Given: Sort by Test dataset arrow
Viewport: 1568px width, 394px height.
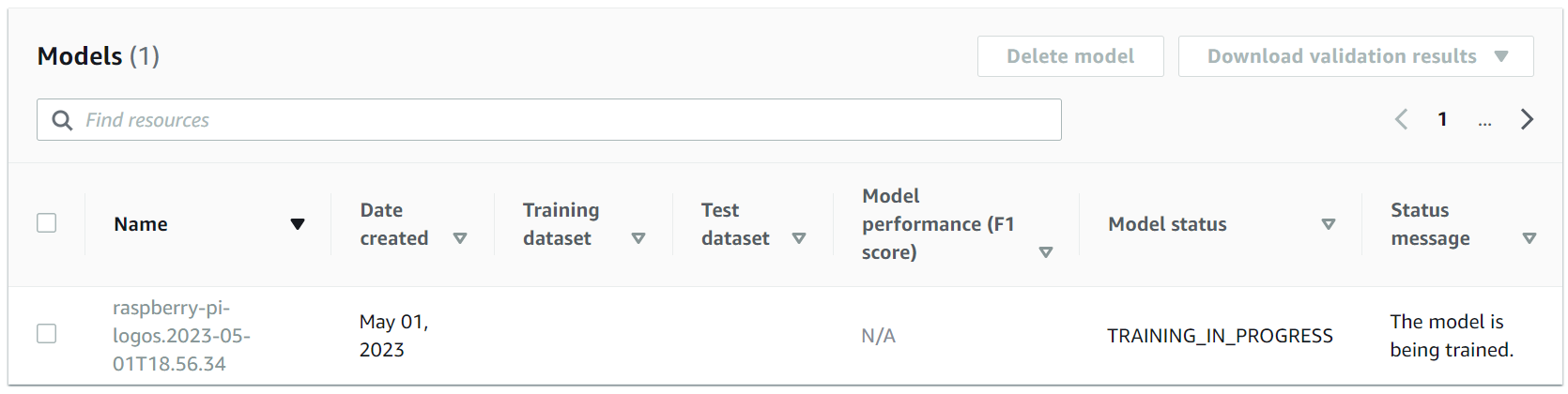Looking at the screenshot, I should coord(799,238).
